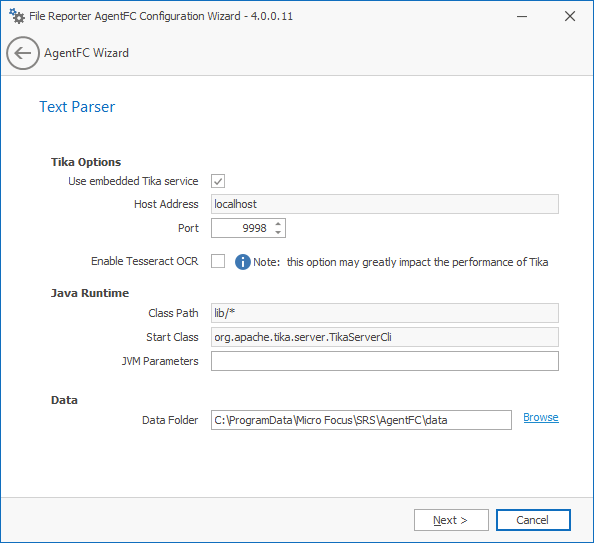Click the Host Address field
Screen dimensions: 594x543
[x=385, y=204]
